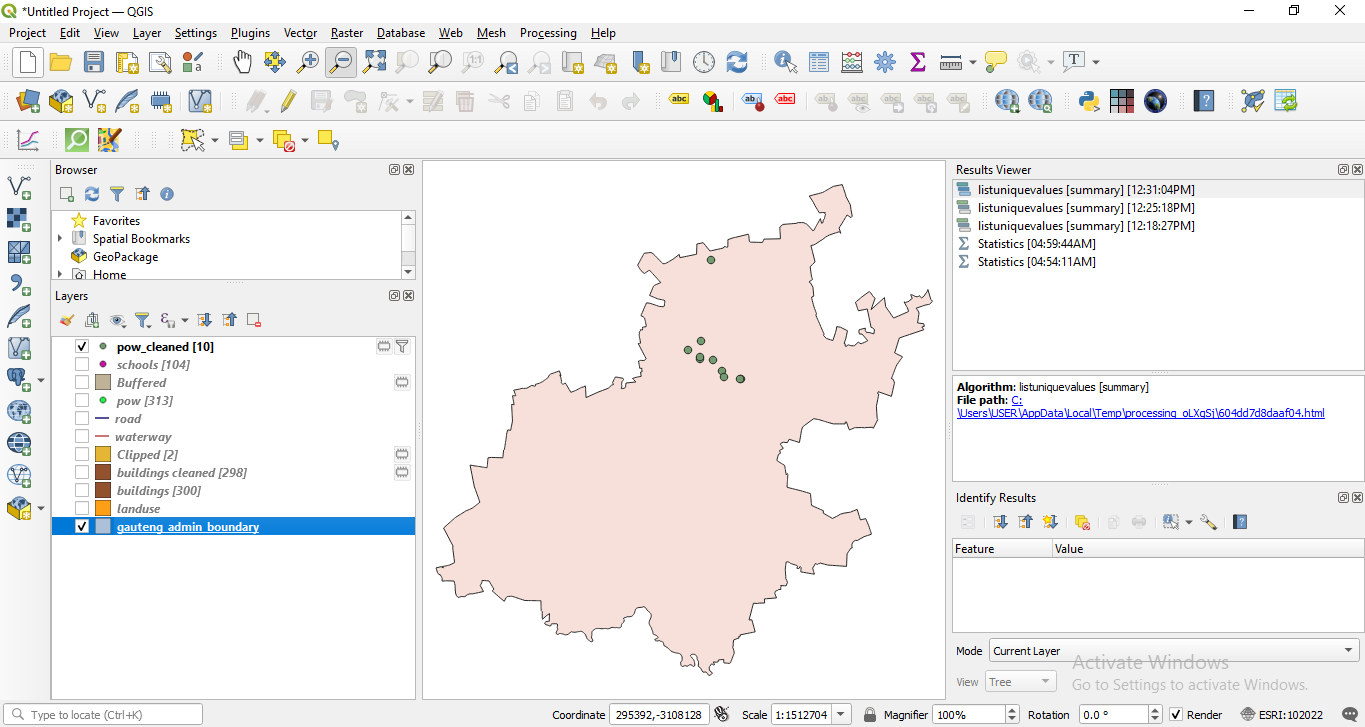Open the Plugins menu
The image size is (1365, 727).
click(x=250, y=33)
